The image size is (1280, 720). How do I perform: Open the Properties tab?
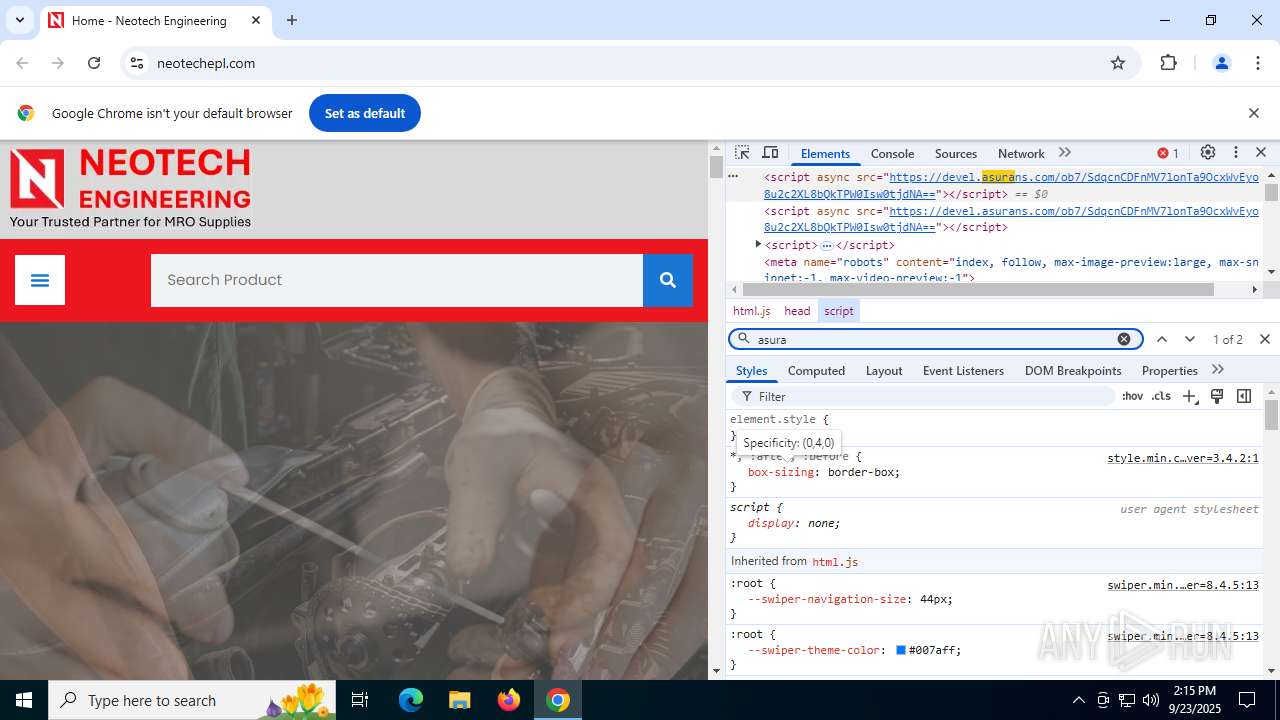1169,370
